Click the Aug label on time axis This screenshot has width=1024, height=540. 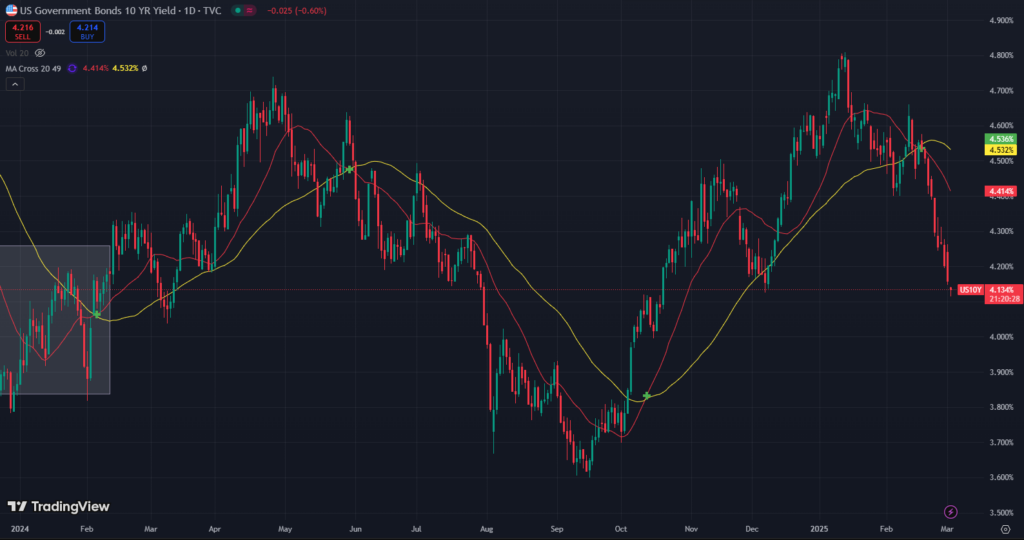coord(485,529)
